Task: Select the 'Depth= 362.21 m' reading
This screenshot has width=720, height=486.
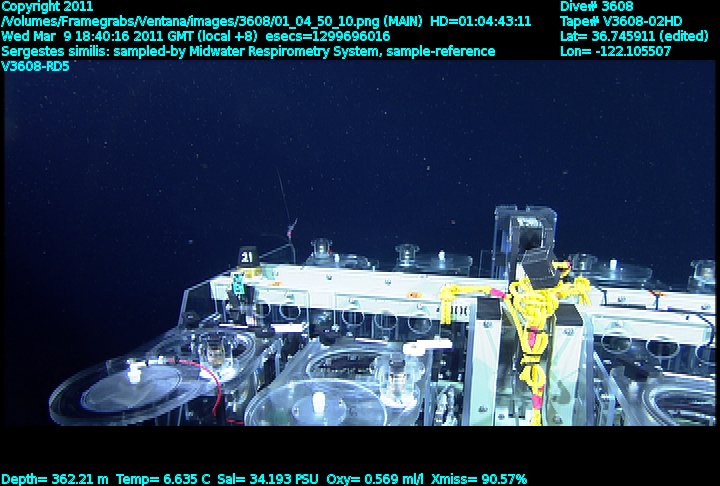Action: click(x=55, y=480)
